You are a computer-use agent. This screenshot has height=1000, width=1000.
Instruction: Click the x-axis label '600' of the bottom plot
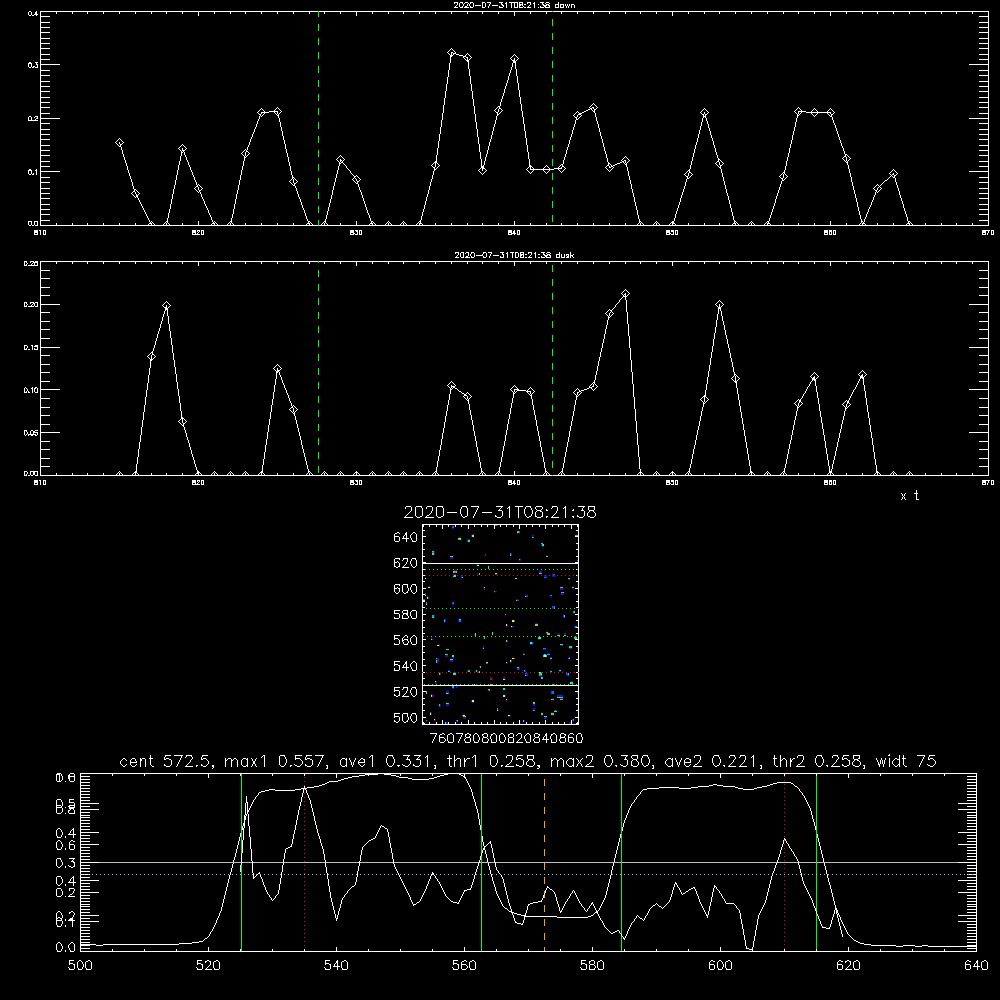(720, 966)
